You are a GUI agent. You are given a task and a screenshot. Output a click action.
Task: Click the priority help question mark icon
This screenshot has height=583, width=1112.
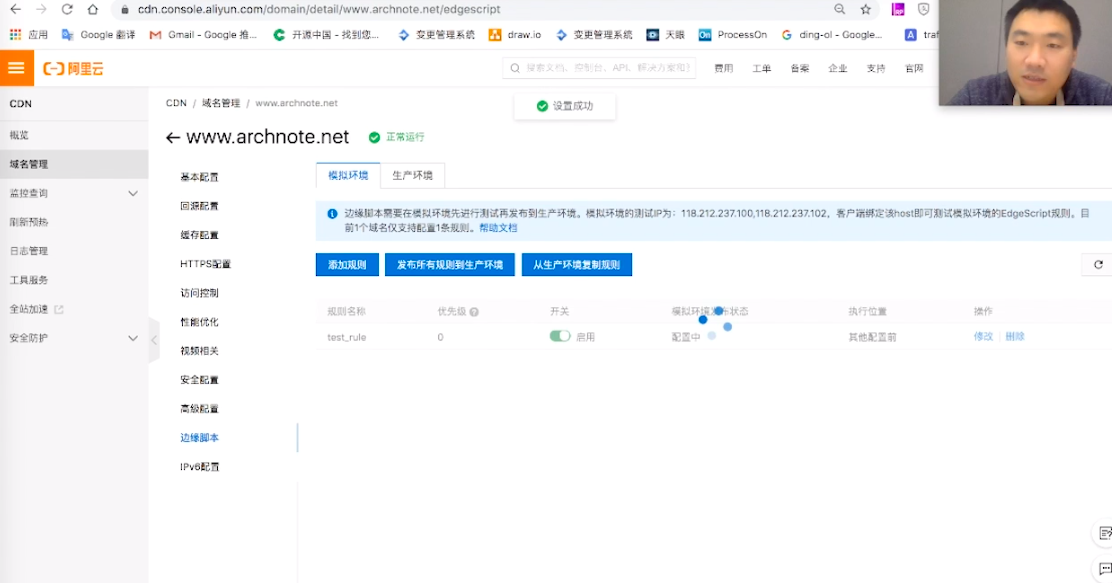472,311
